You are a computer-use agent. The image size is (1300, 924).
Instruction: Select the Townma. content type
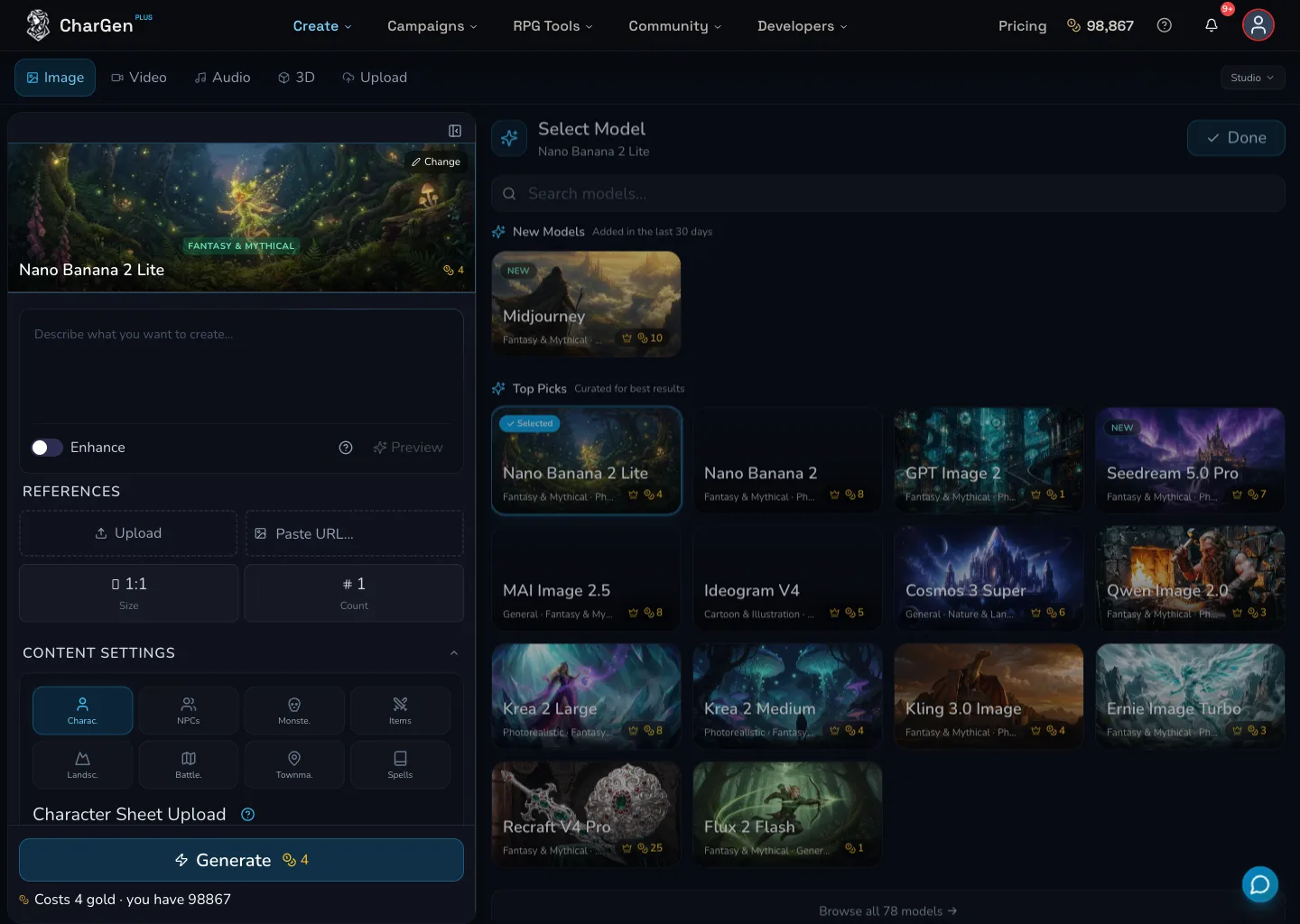coord(294,764)
